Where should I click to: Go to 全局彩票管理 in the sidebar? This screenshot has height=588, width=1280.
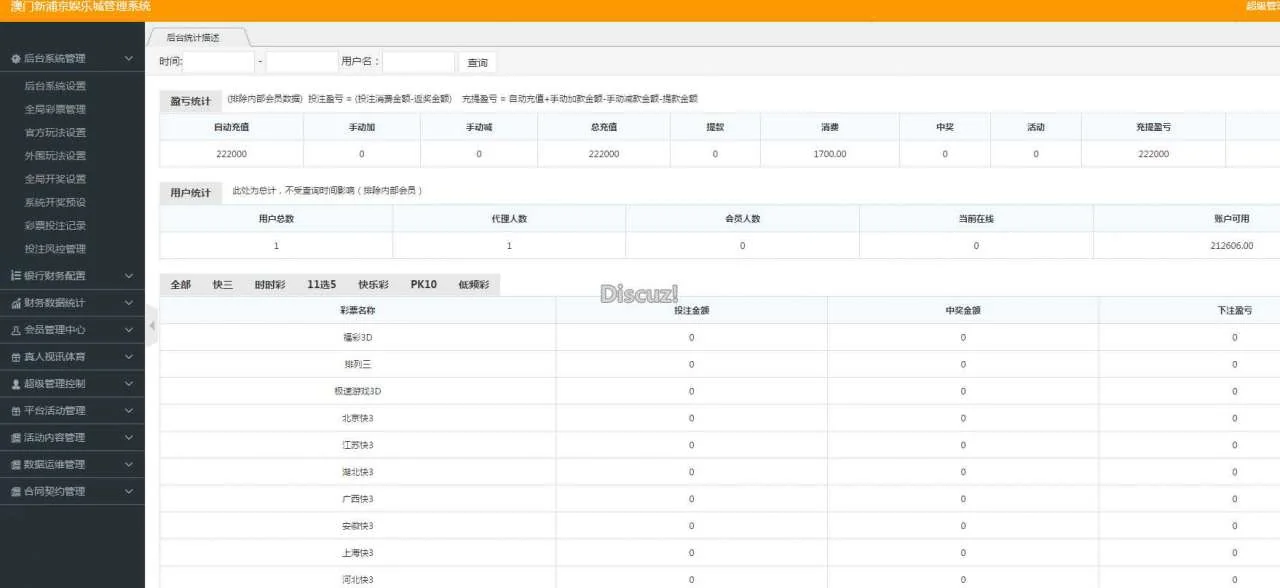pos(55,110)
